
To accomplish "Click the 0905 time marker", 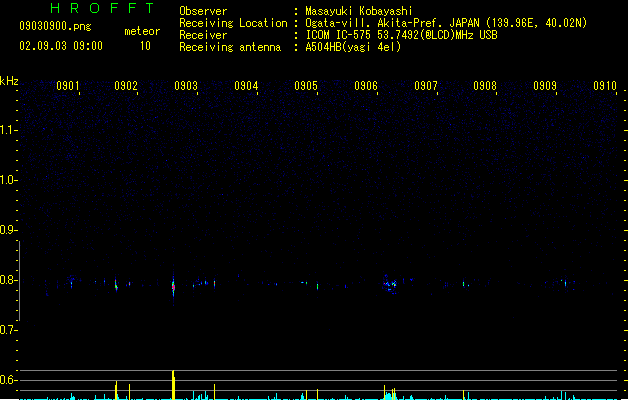I will coord(306,86).
